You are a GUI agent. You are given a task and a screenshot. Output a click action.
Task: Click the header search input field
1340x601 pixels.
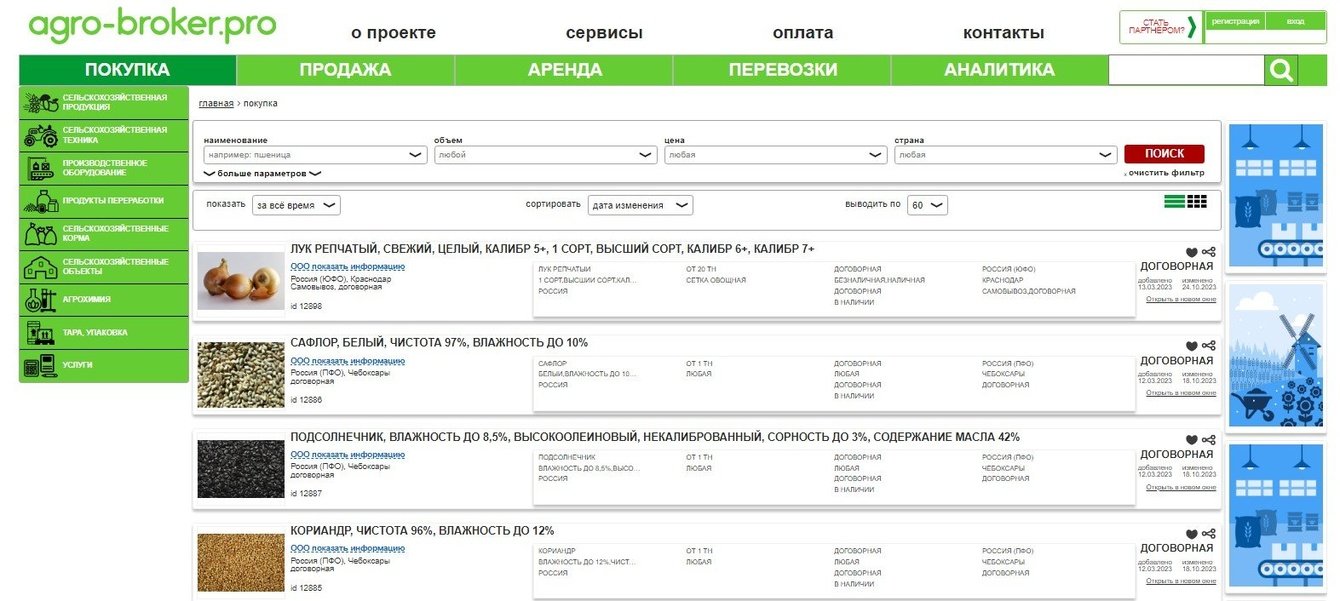(1187, 70)
